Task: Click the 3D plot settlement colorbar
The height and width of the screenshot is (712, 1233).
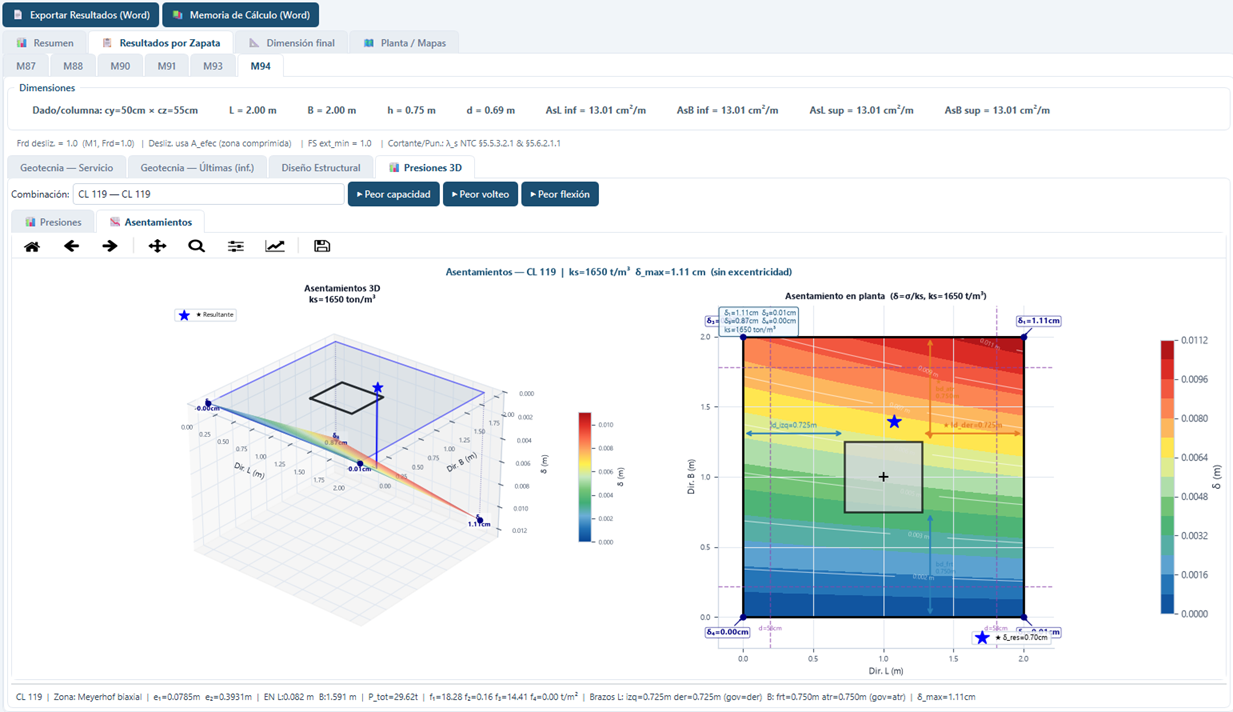Action: 585,477
